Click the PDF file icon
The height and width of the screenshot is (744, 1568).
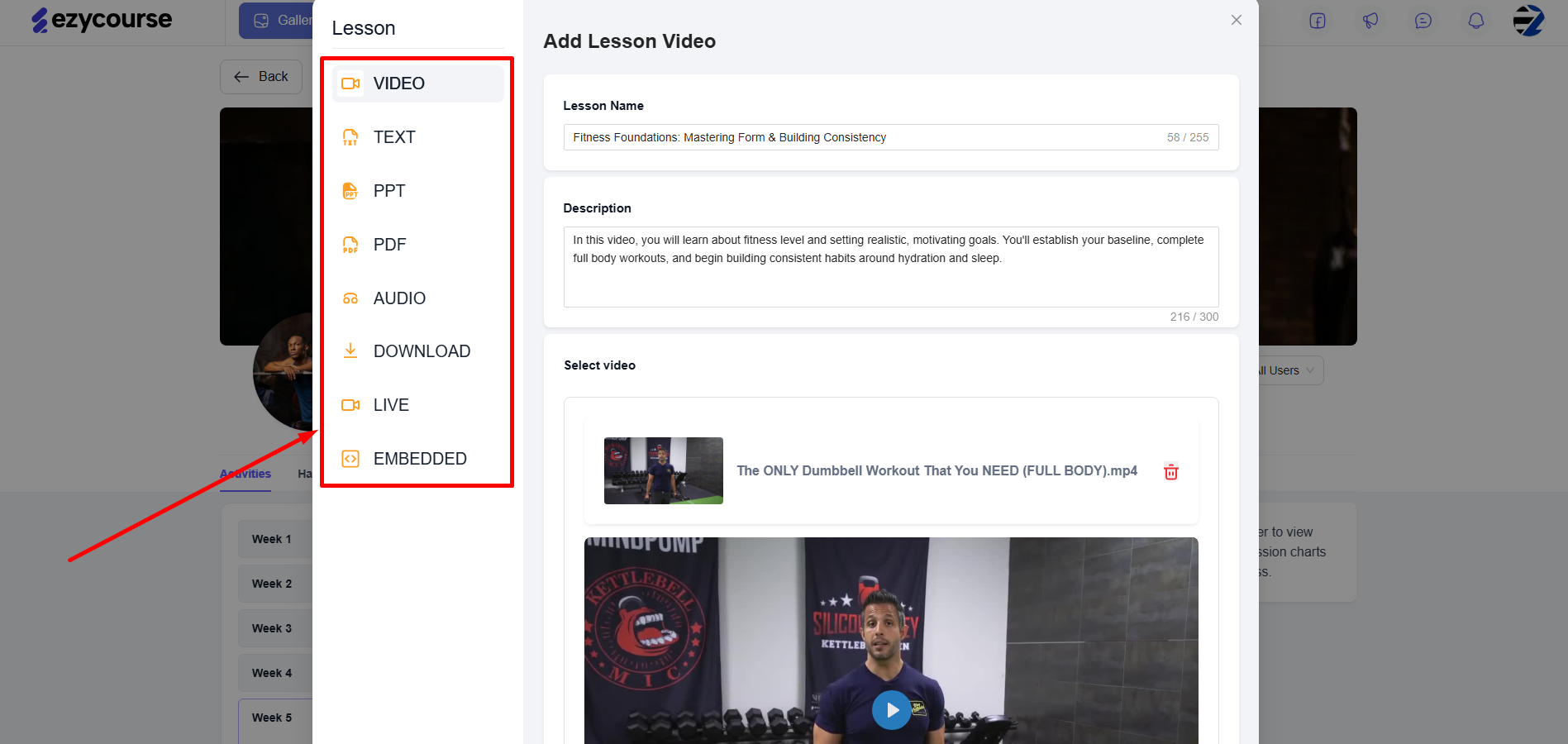coord(350,245)
